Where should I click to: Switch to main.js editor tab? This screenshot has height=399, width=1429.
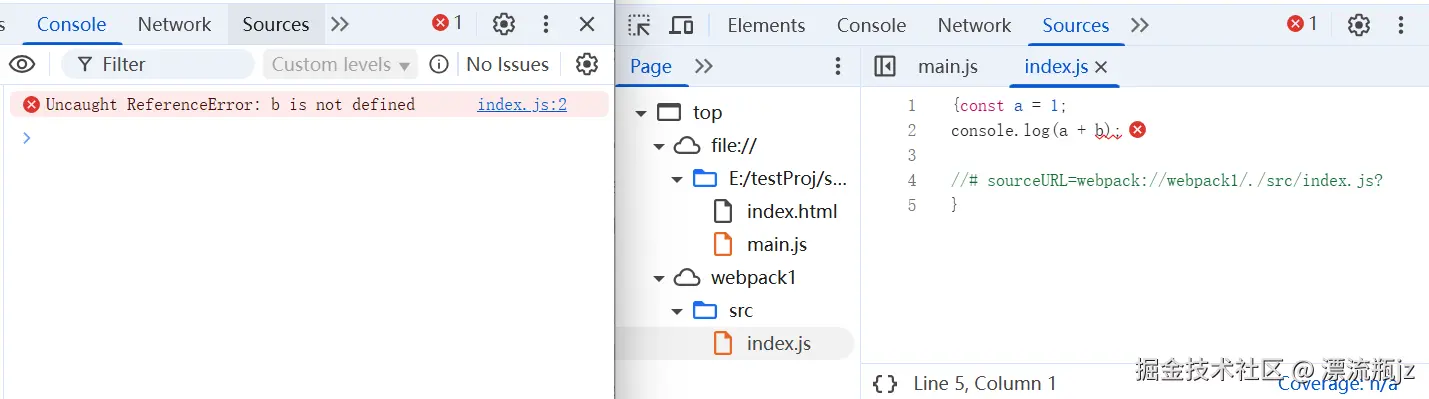point(947,66)
